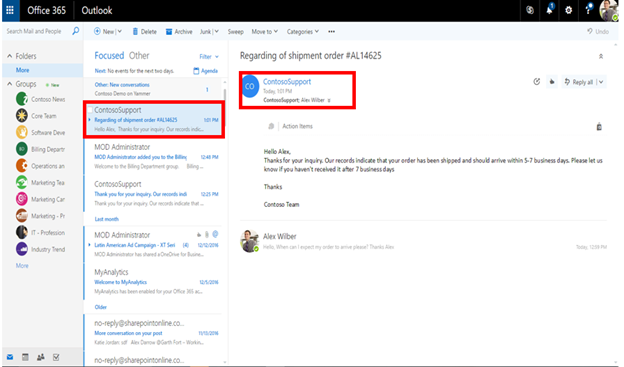Open the Calendar icon in bottom navigation
This screenshot has height=367, width=624.
25,357
